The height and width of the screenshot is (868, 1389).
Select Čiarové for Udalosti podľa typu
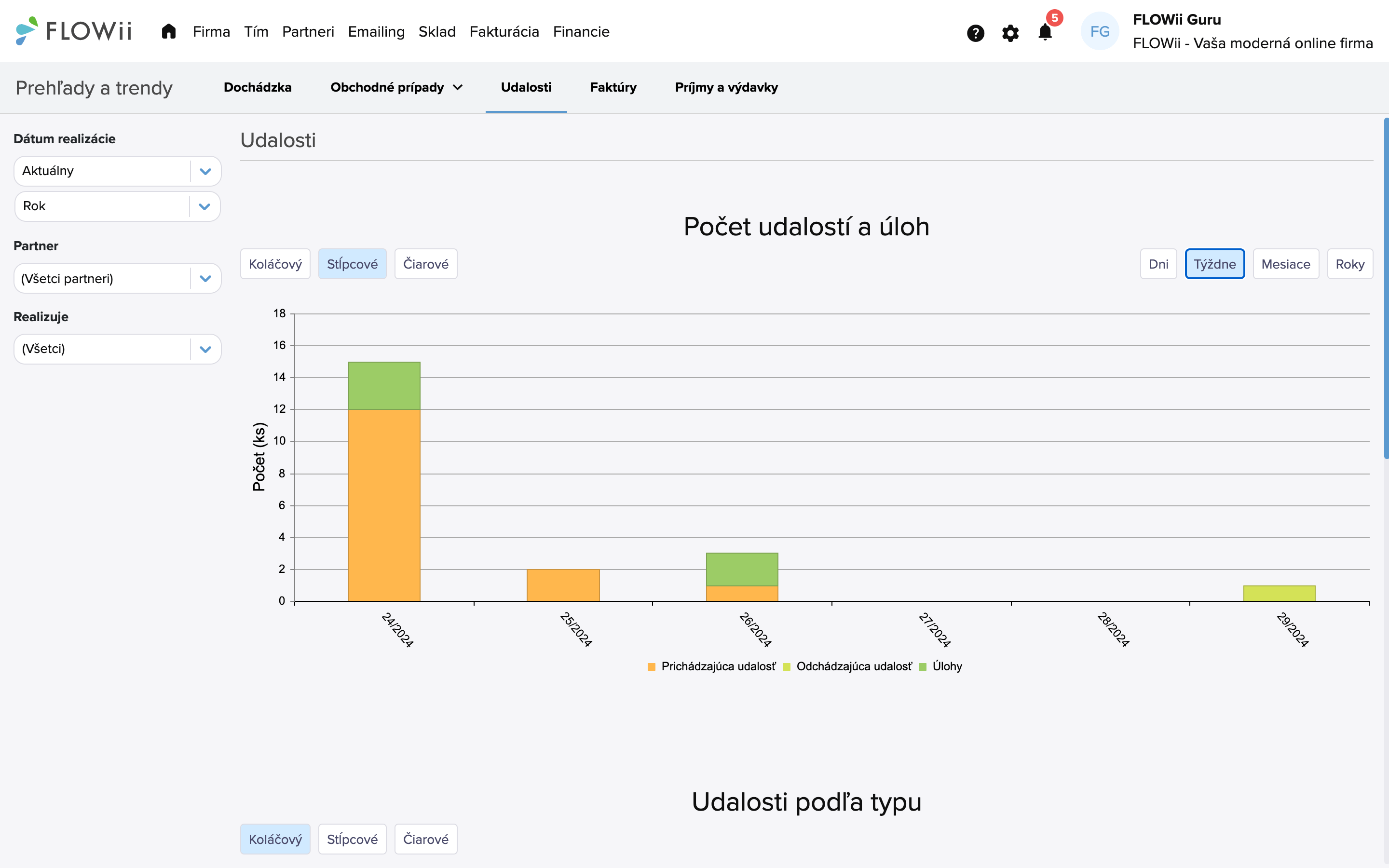[x=425, y=839]
